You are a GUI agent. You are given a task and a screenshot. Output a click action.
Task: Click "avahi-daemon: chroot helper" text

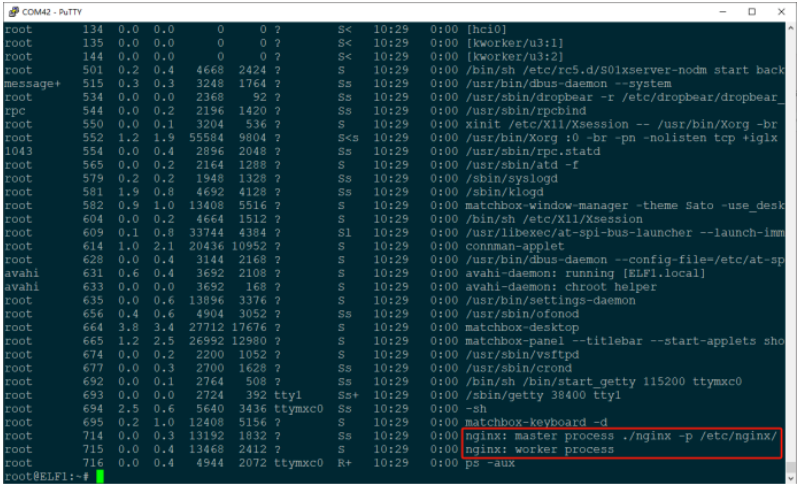click(561, 287)
